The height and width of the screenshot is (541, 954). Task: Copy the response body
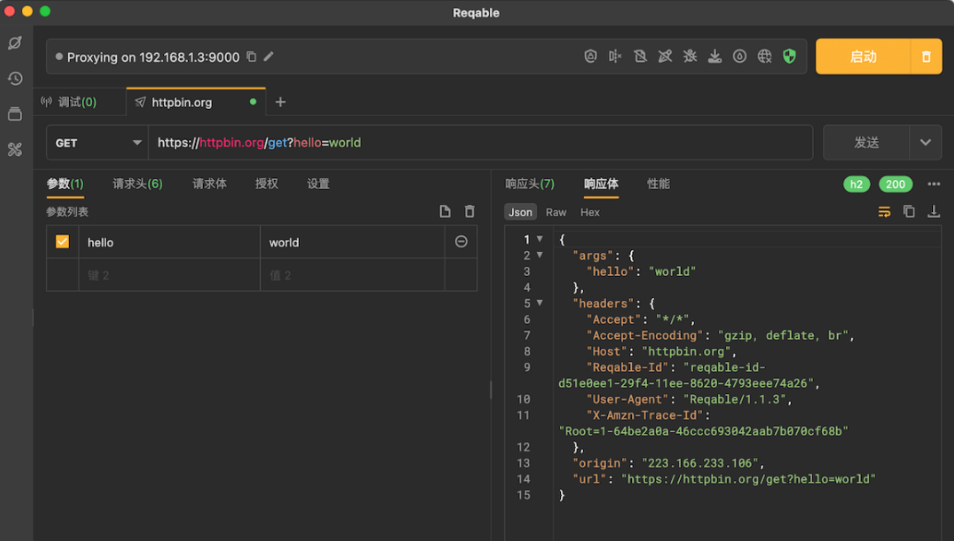click(909, 212)
